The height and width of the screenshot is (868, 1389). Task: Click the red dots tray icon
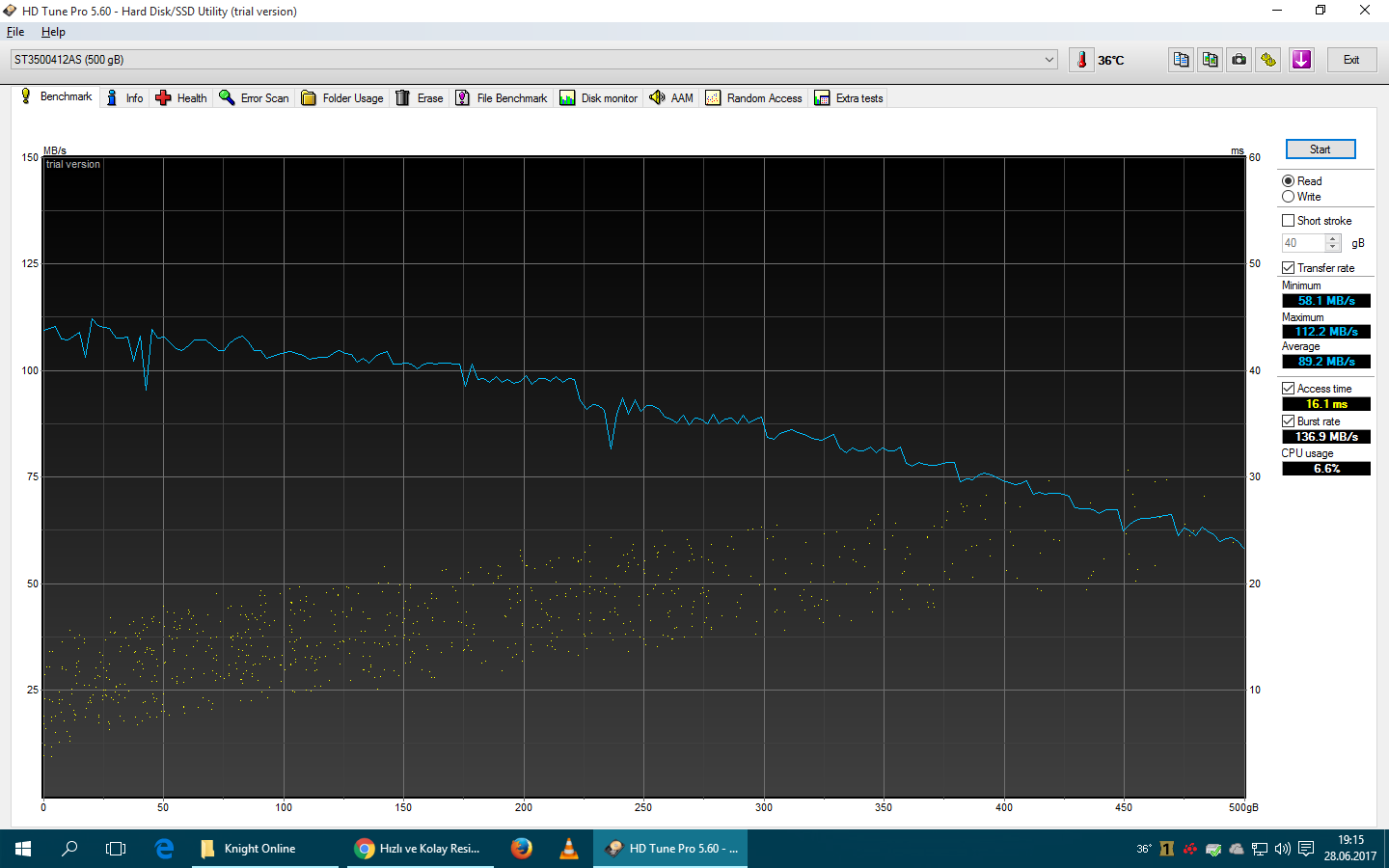[x=1190, y=849]
